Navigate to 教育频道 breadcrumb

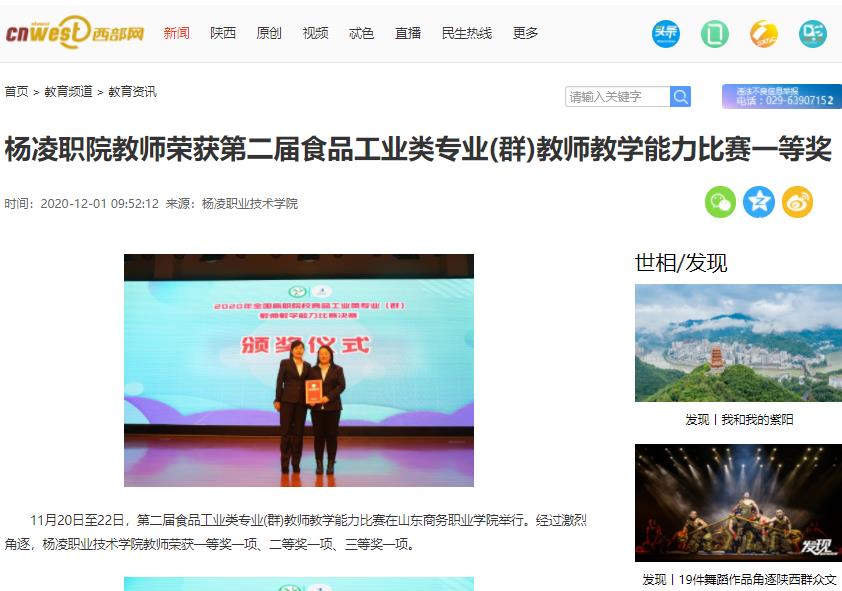click(68, 92)
